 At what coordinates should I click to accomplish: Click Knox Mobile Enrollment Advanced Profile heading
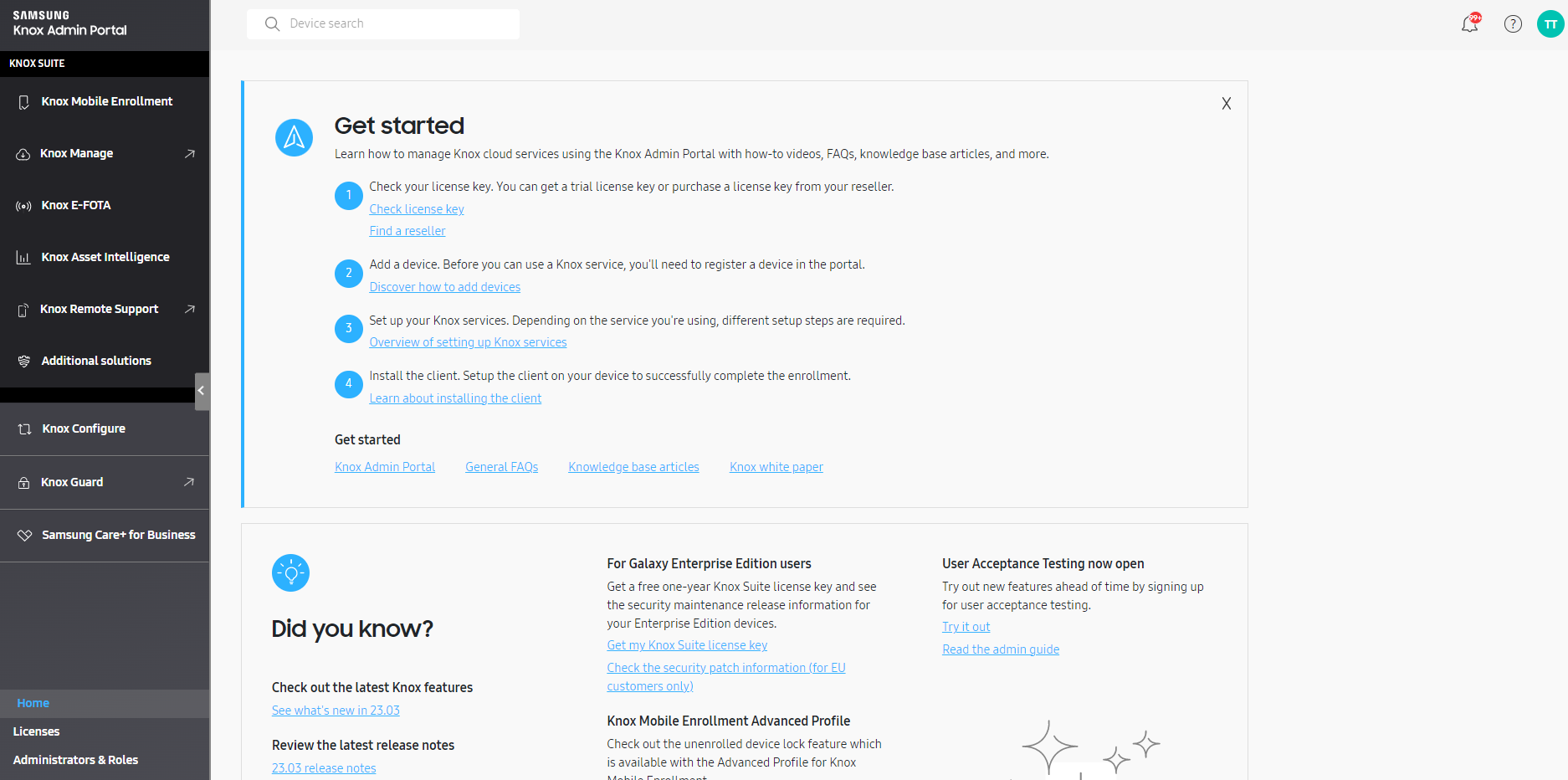tap(729, 721)
